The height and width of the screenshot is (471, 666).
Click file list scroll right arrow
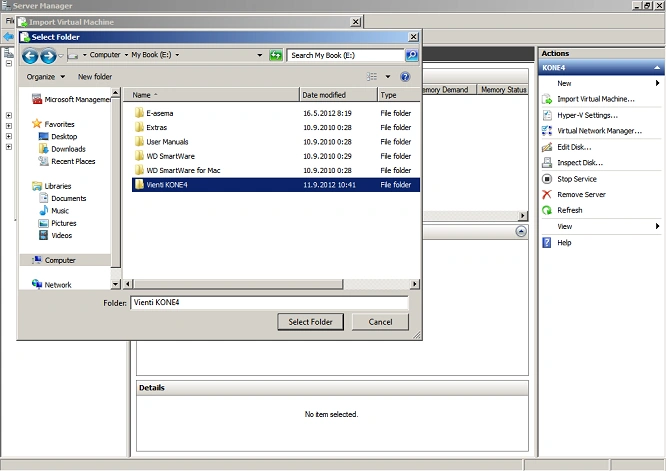[415, 284]
